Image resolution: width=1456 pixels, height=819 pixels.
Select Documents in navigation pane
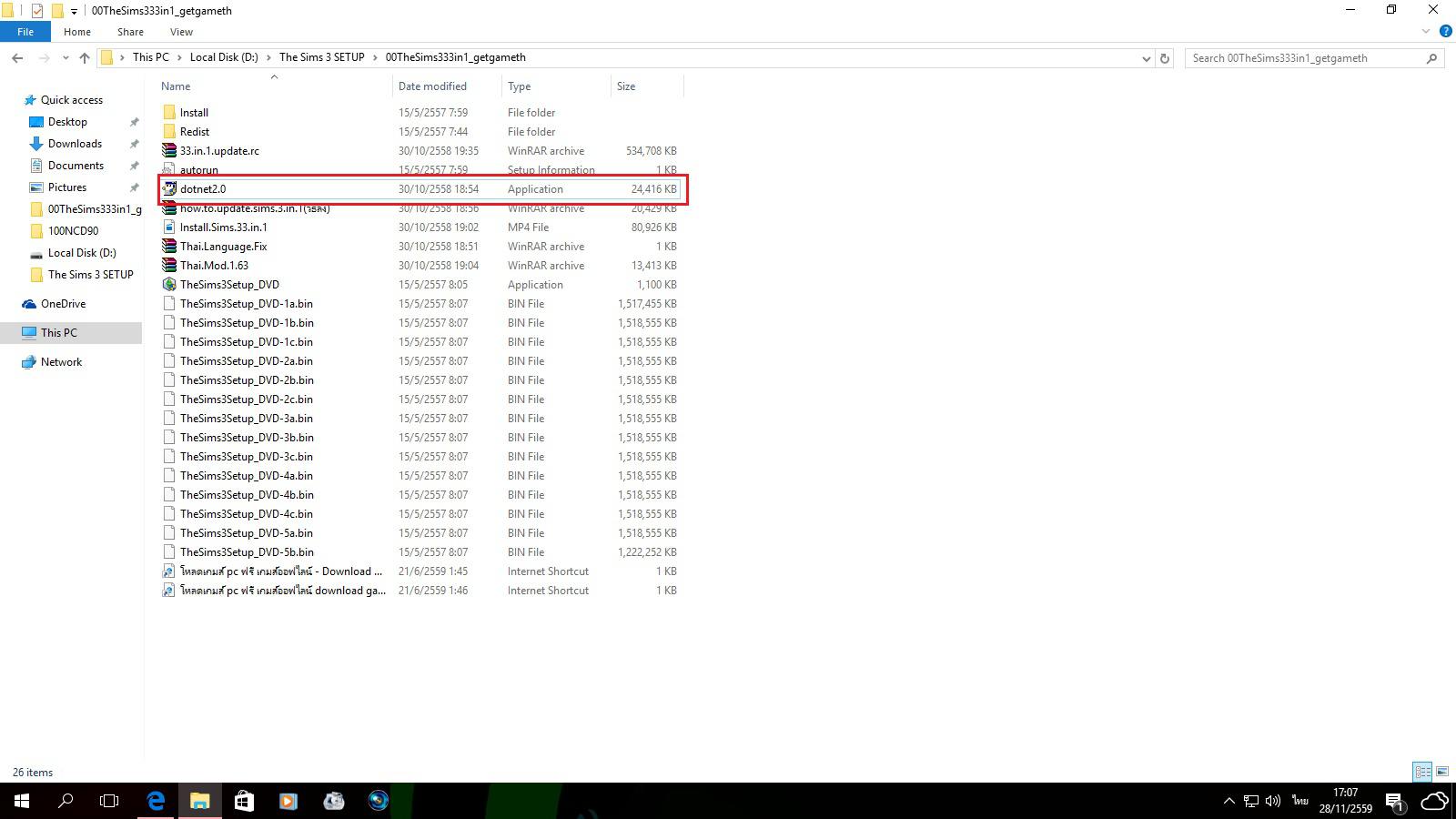[76, 166]
